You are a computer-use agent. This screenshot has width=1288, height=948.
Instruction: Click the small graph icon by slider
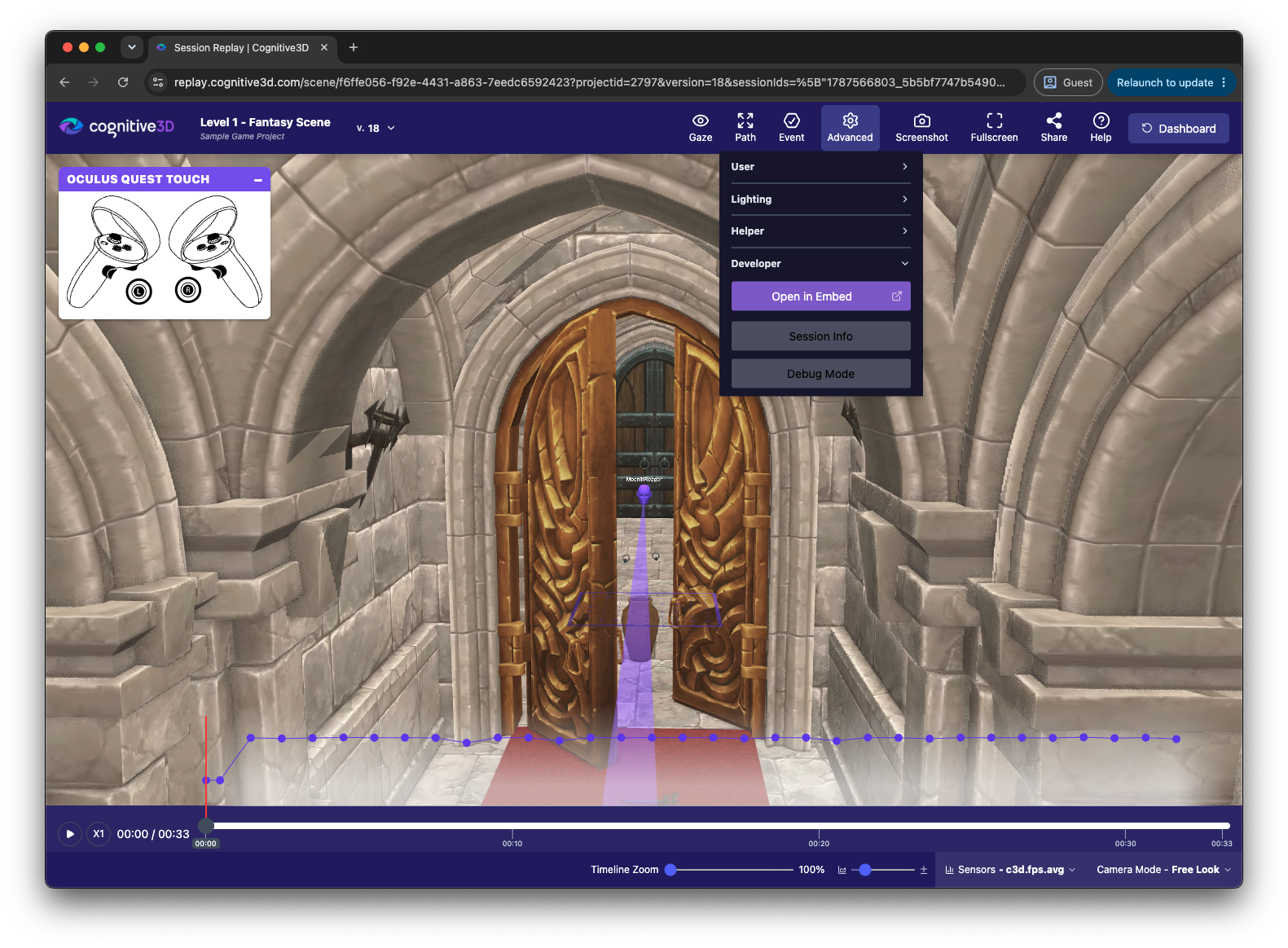[x=842, y=870]
